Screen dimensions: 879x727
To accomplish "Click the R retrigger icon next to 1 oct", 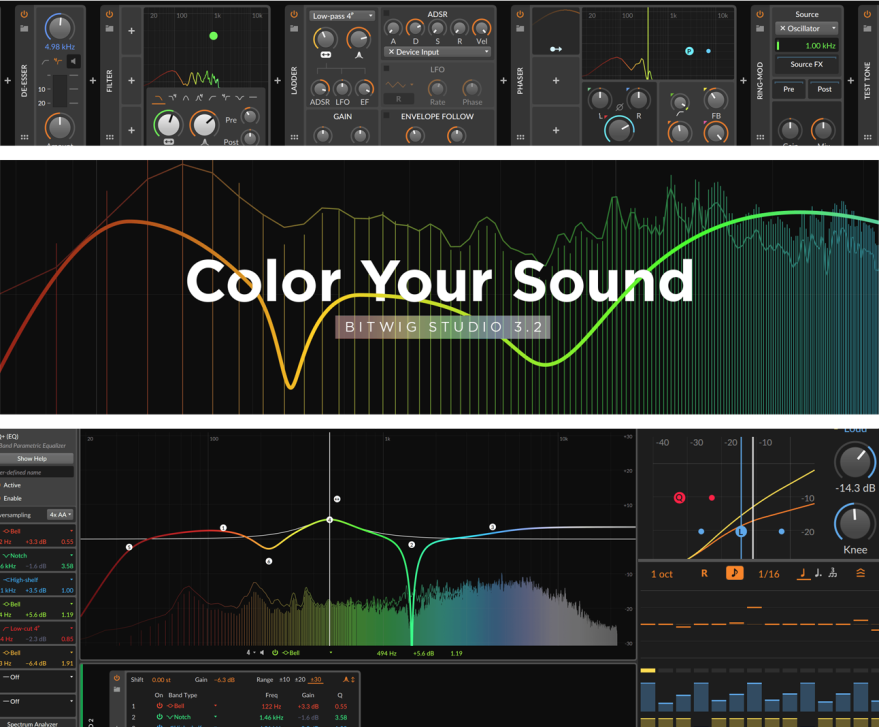I will [x=704, y=573].
